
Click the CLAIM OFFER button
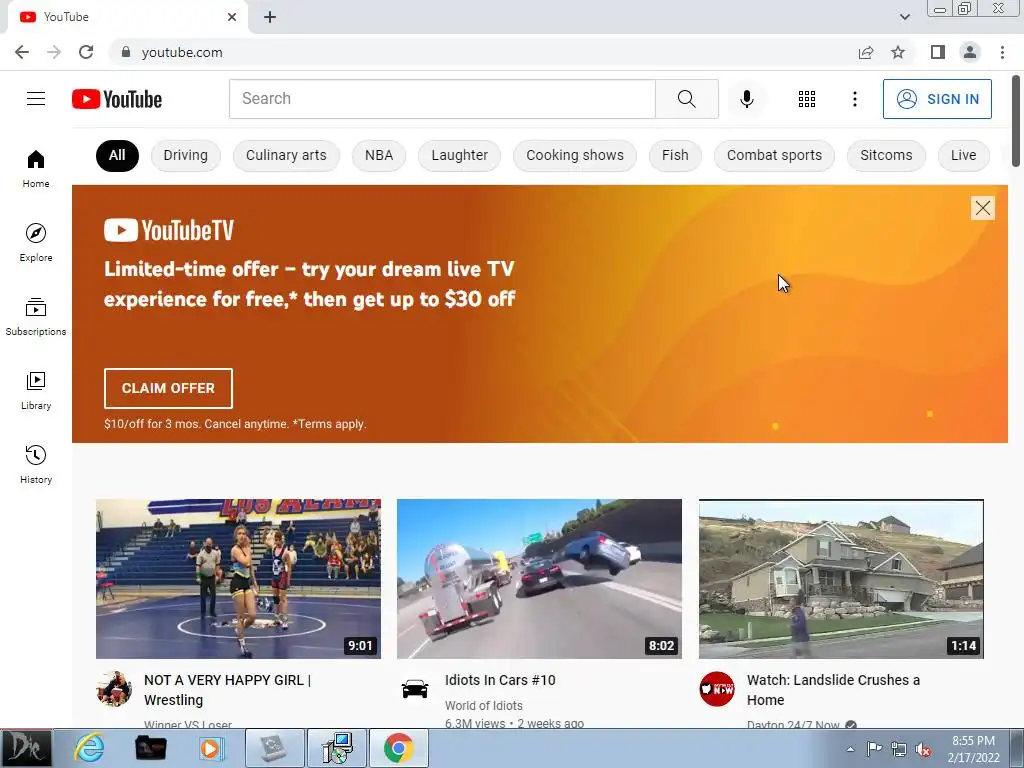[168, 388]
